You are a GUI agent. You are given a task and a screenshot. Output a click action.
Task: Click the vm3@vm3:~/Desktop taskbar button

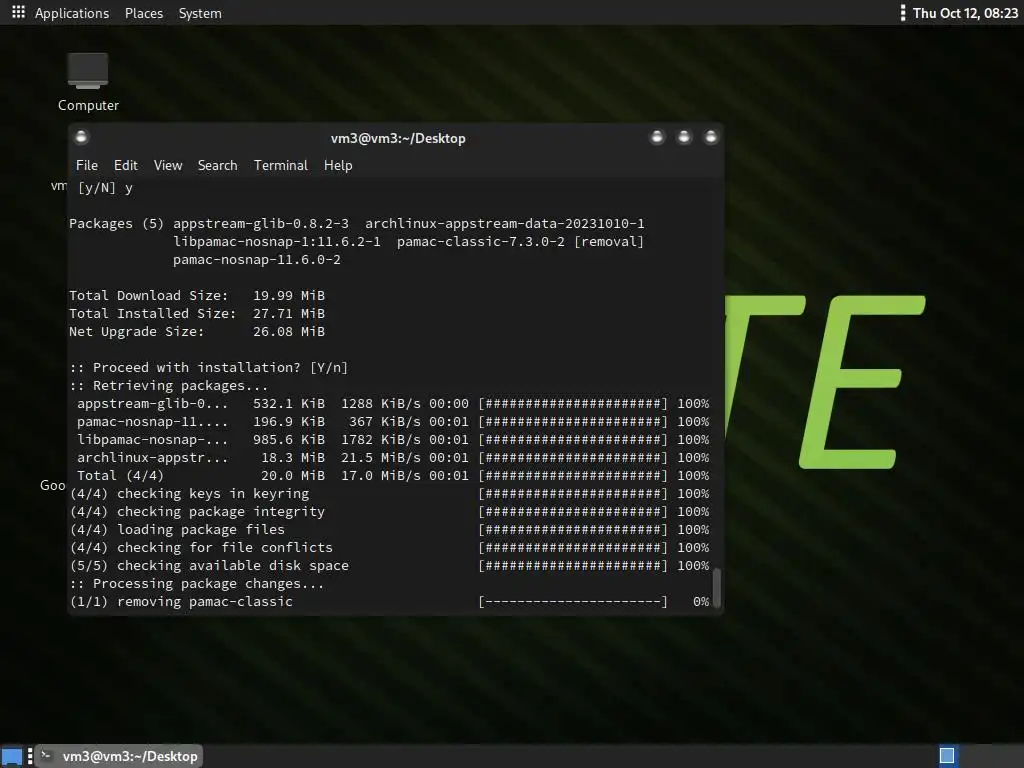pyautogui.click(x=119, y=756)
